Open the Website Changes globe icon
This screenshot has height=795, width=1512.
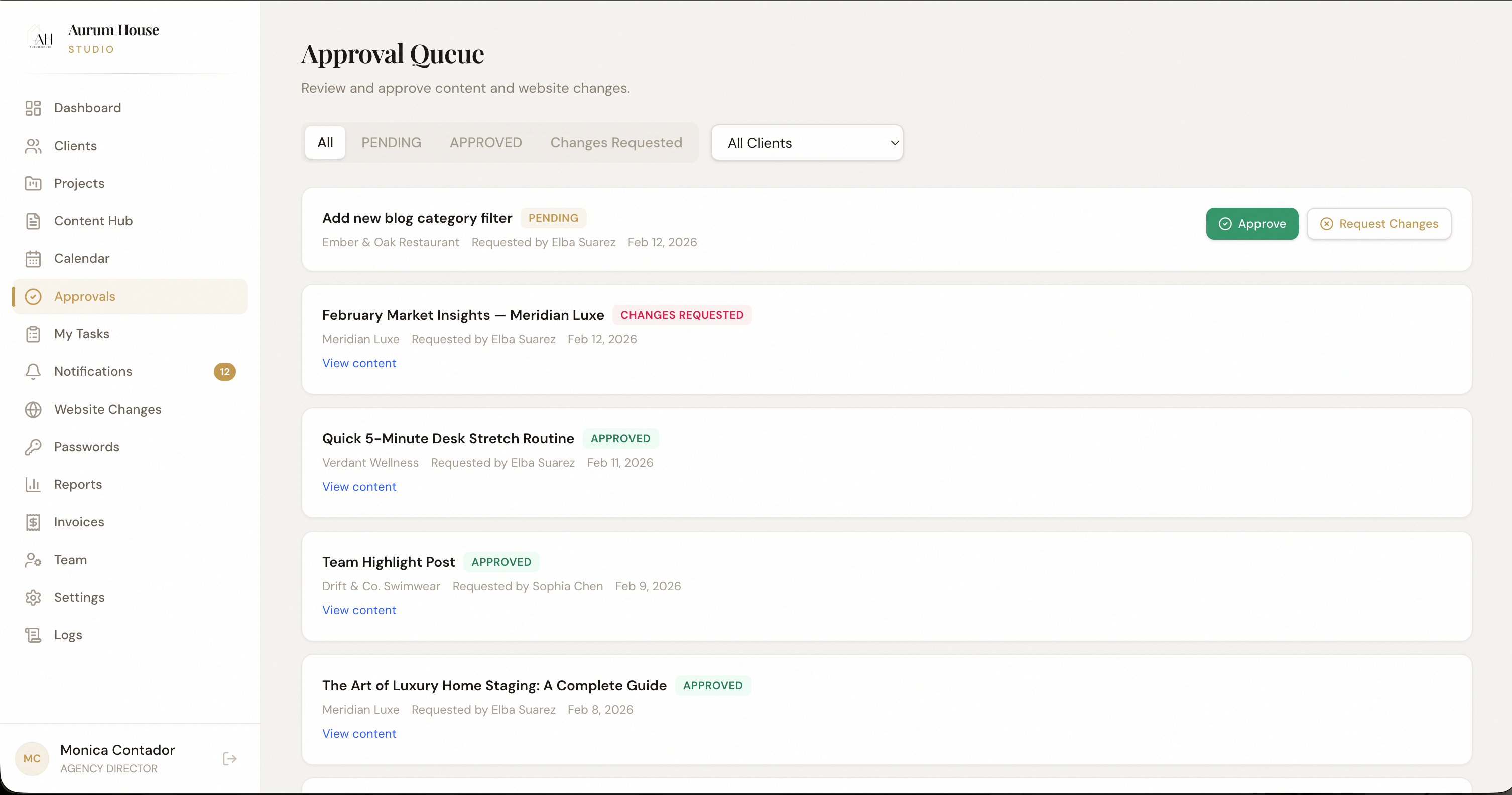point(34,409)
